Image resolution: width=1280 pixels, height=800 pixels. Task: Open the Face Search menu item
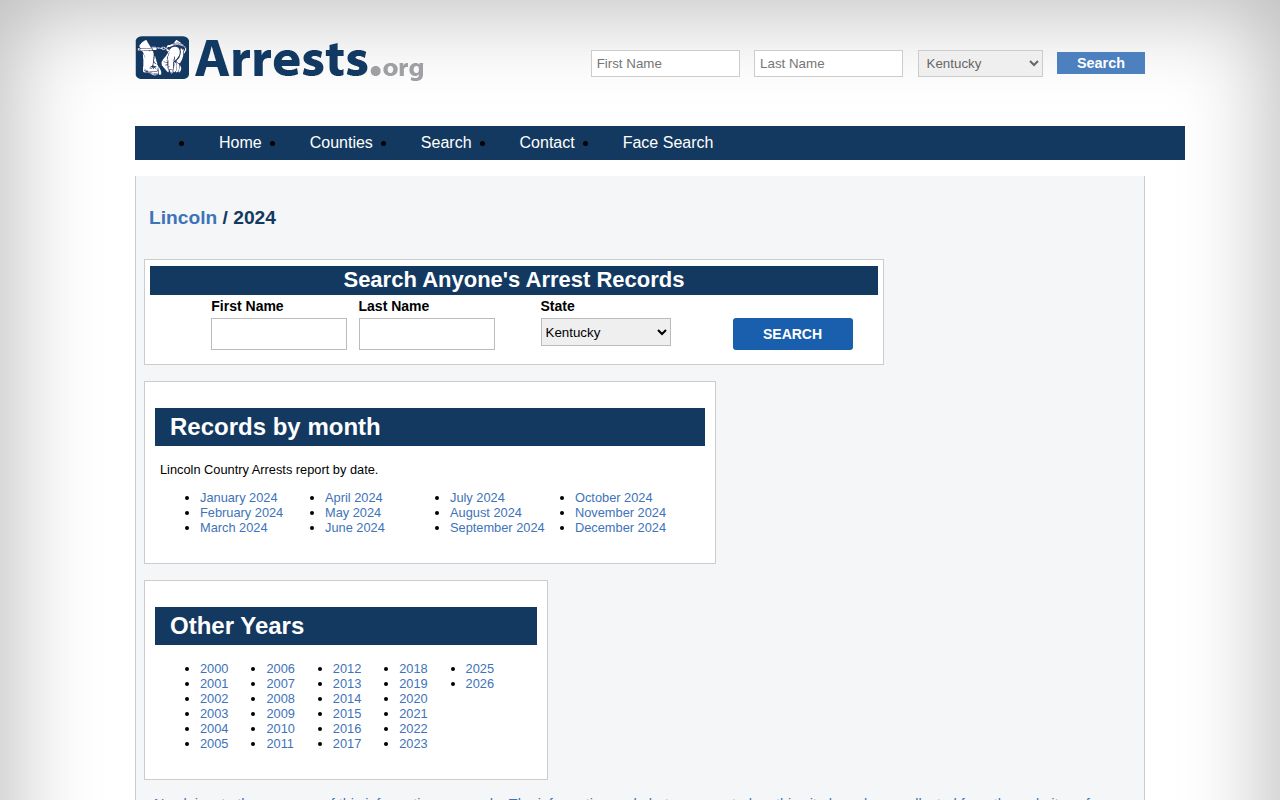tap(668, 142)
